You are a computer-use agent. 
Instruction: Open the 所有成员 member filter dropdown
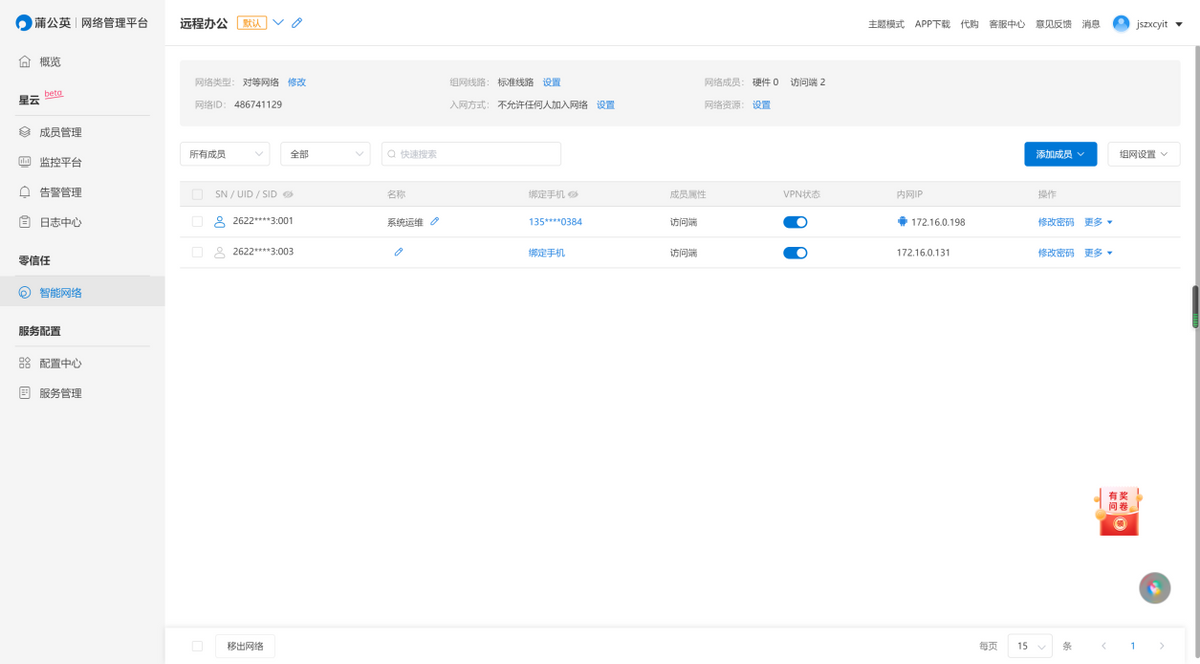pyautogui.click(x=224, y=153)
